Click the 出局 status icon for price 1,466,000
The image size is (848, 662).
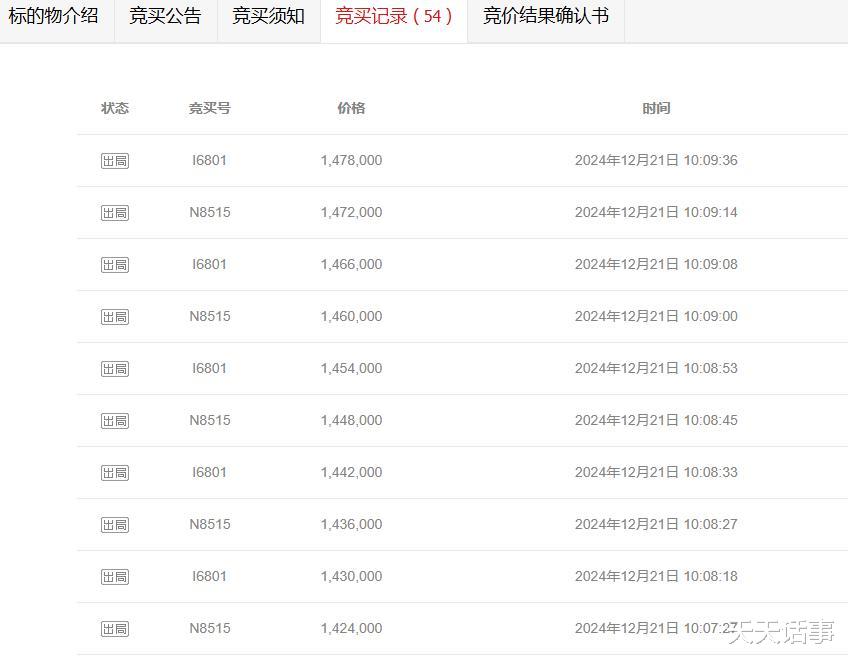click(x=115, y=264)
